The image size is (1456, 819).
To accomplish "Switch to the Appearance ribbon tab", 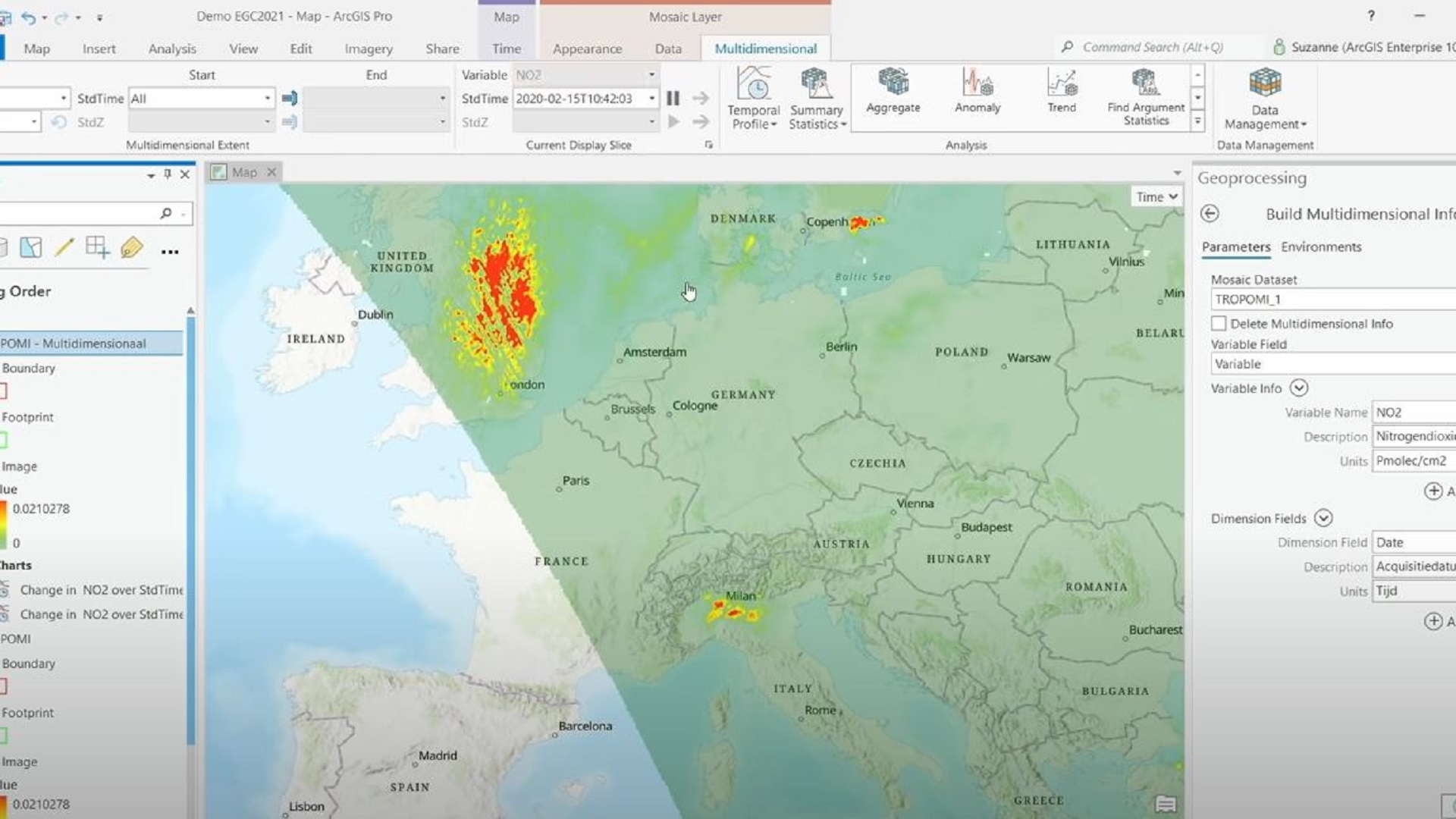I will point(587,49).
